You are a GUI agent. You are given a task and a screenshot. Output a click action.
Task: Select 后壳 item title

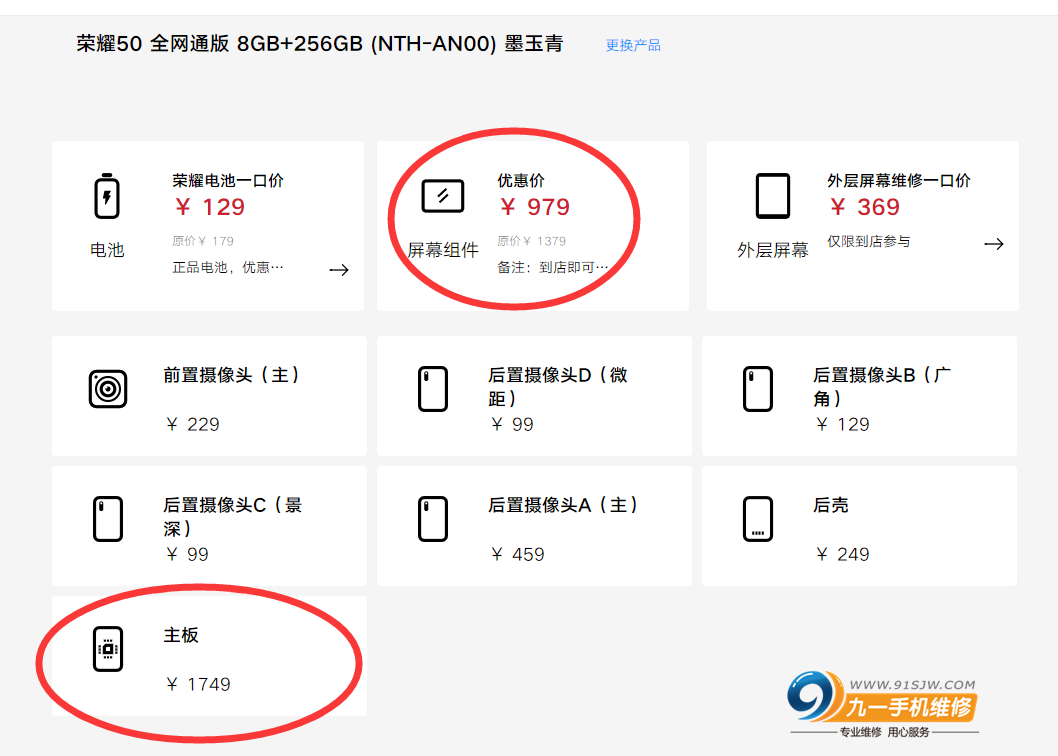pyautogui.click(x=831, y=505)
